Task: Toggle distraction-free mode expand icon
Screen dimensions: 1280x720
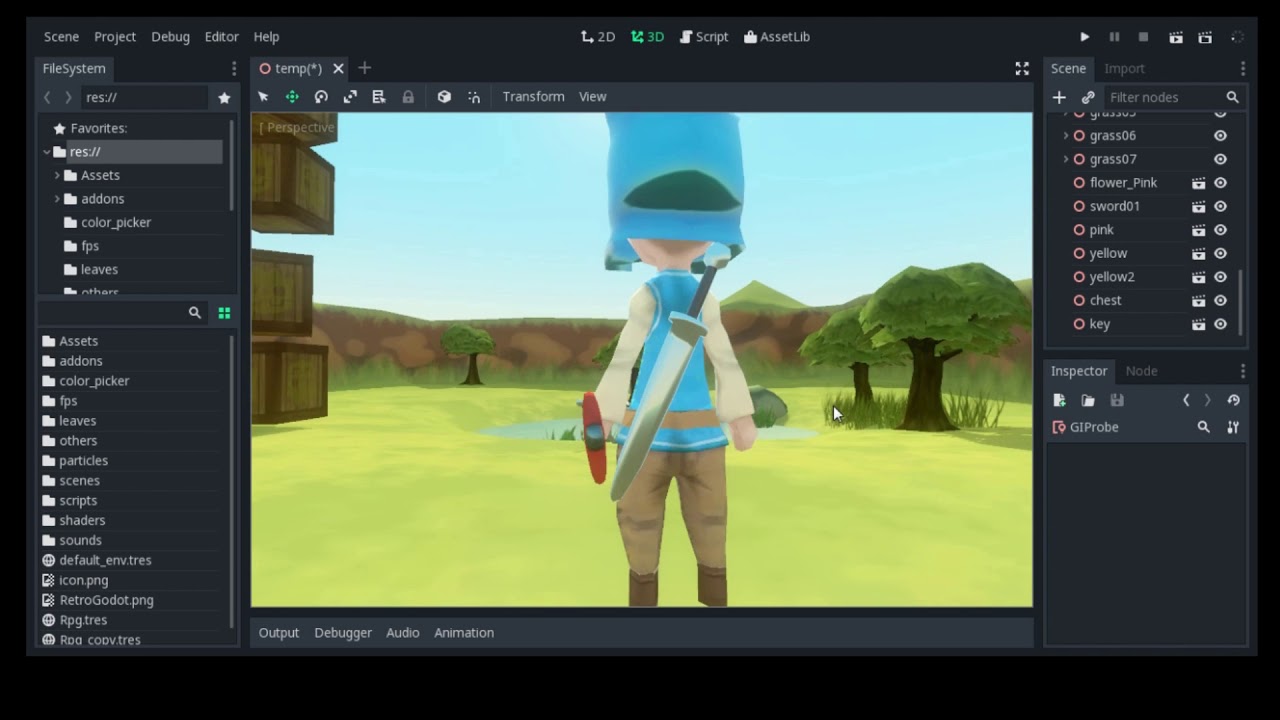Action: point(1022,69)
